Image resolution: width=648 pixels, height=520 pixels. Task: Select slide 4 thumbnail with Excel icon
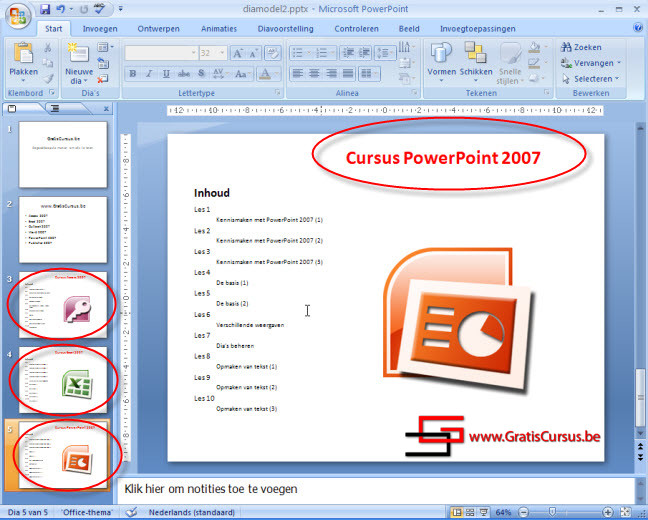[63, 379]
